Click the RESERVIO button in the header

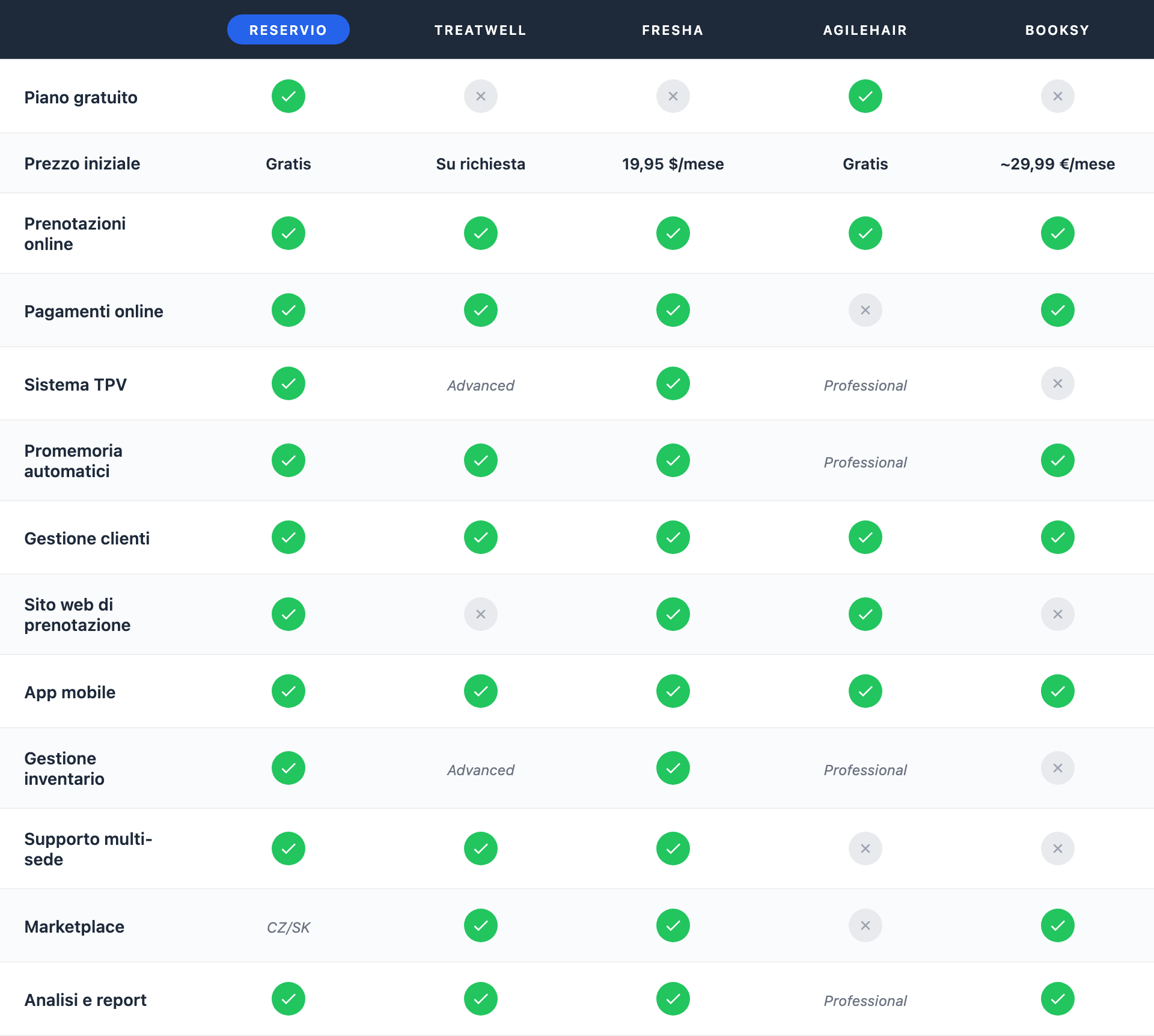288,29
